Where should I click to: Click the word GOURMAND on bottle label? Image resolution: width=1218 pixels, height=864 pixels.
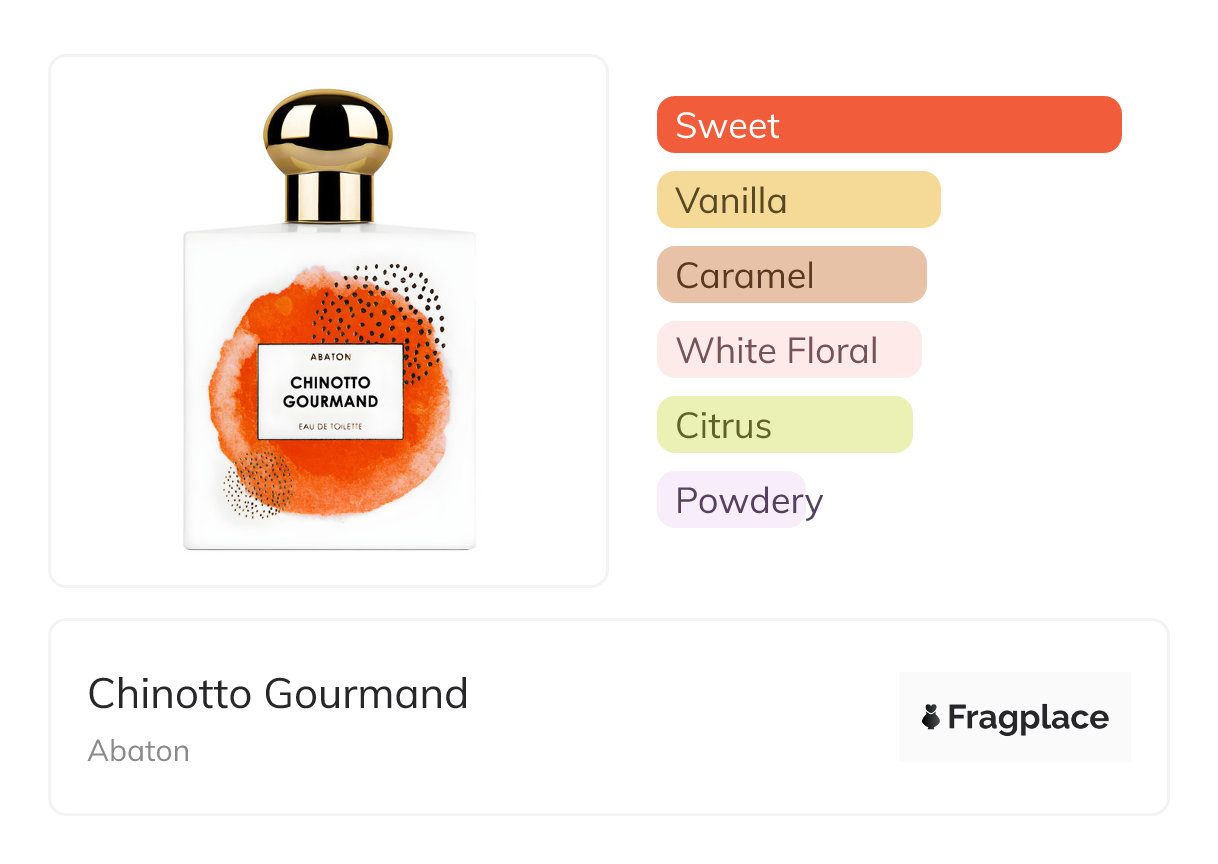330,402
